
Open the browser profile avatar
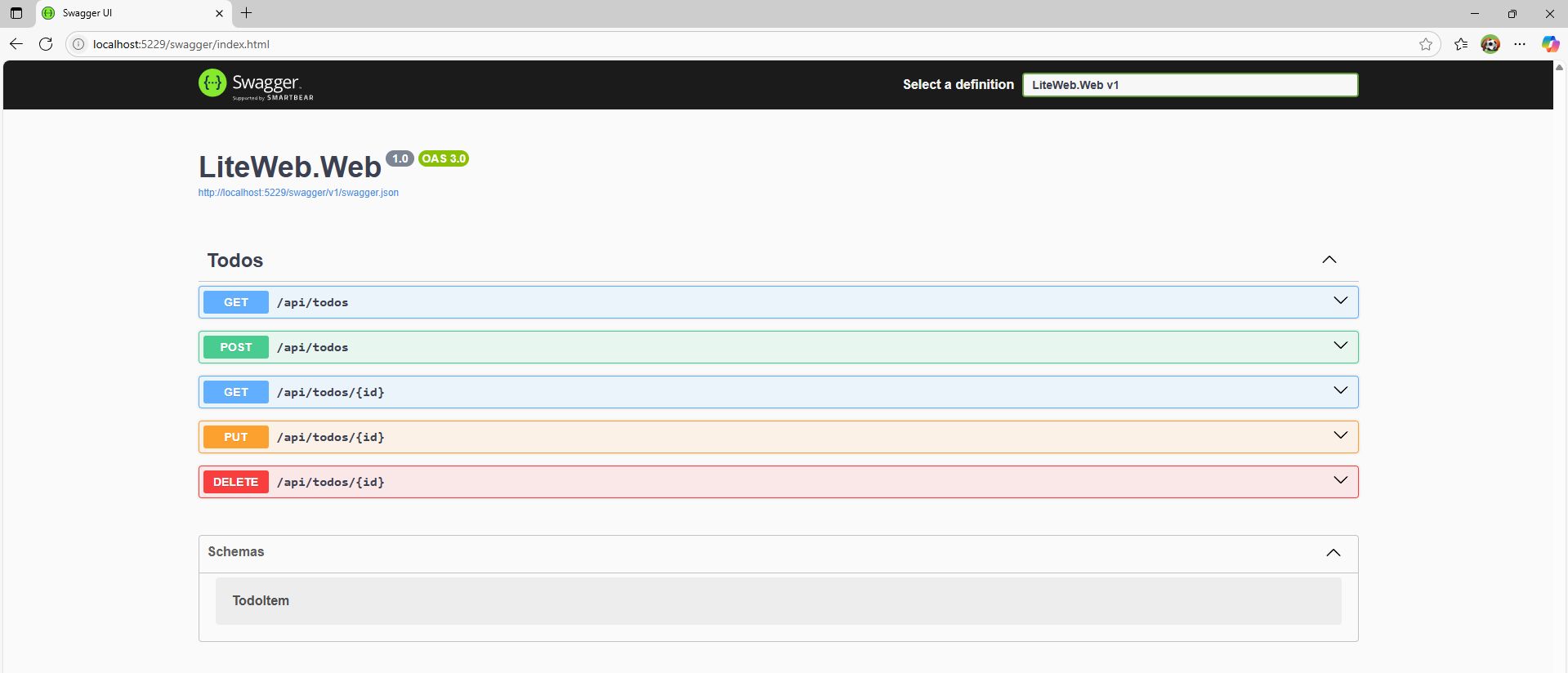click(1490, 44)
